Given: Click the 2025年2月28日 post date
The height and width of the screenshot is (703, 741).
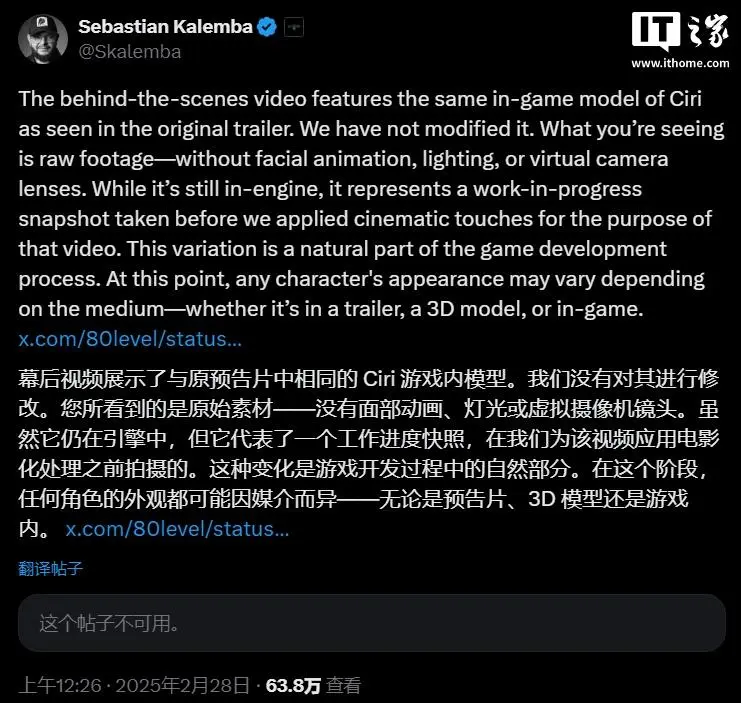Looking at the screenshot, I should 182,685.
